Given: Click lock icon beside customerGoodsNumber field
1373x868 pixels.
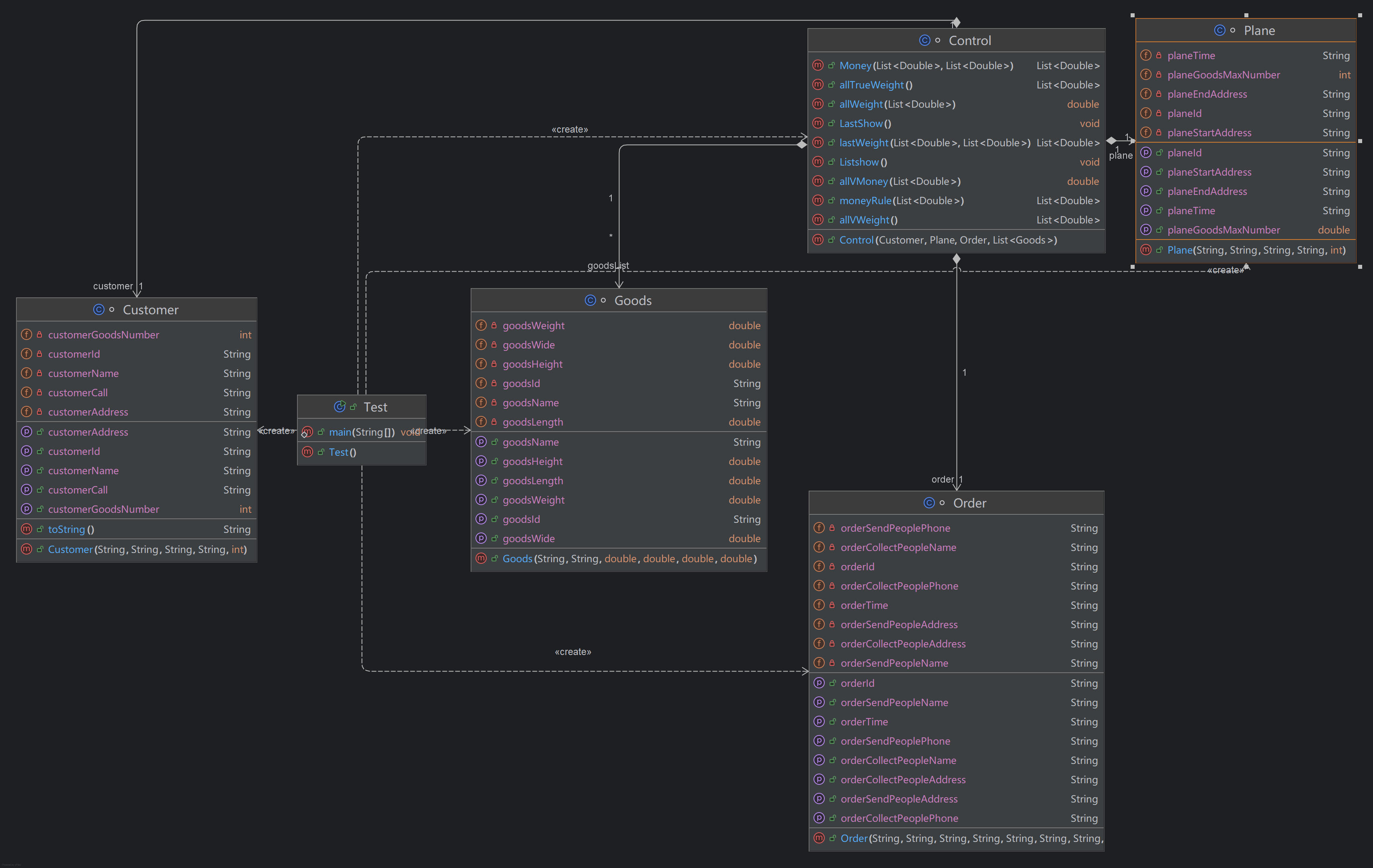Looking at the screenshot, I should coord(39,335).
